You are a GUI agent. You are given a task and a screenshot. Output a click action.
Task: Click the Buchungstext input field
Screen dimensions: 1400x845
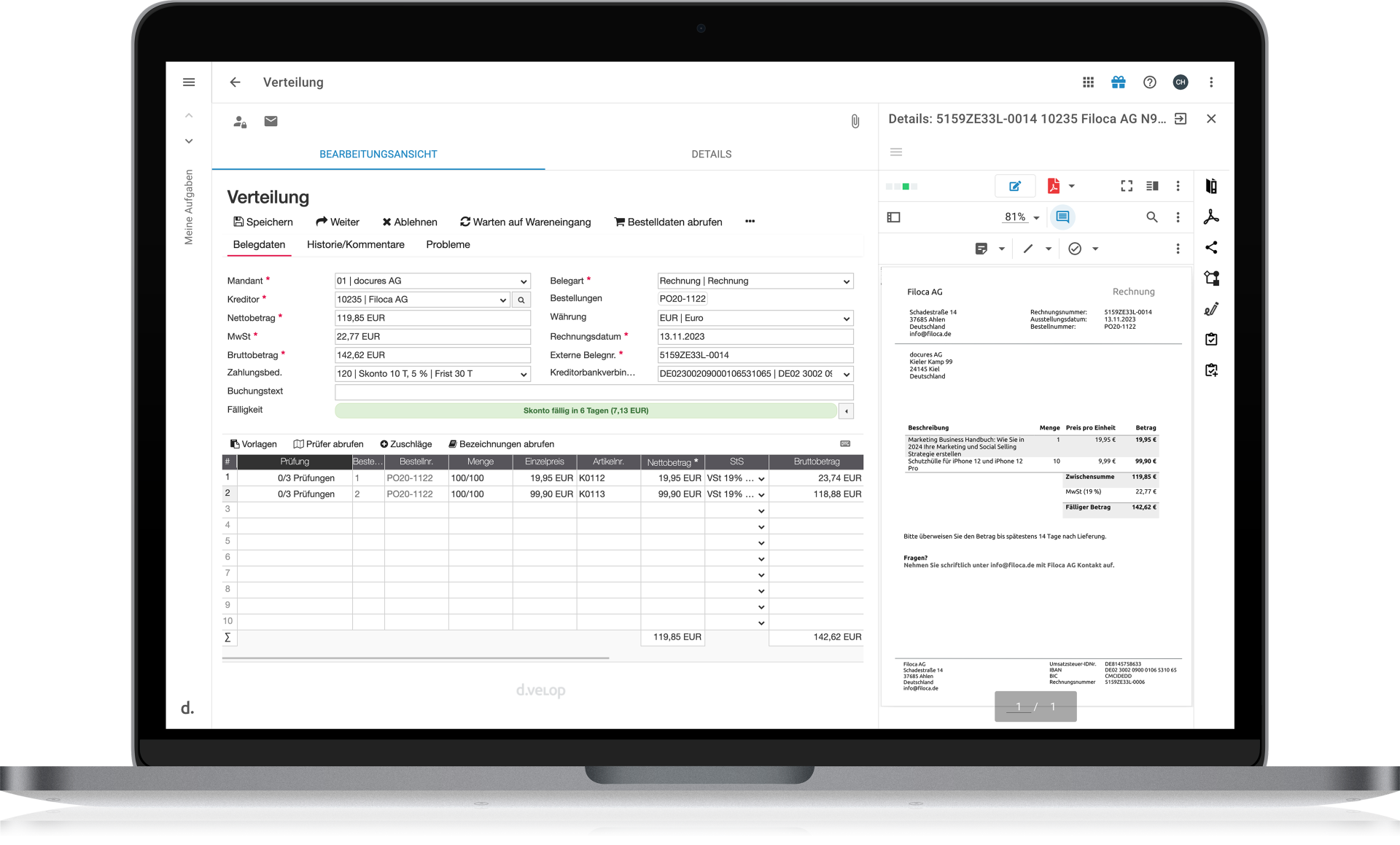[x=593, y=392]
